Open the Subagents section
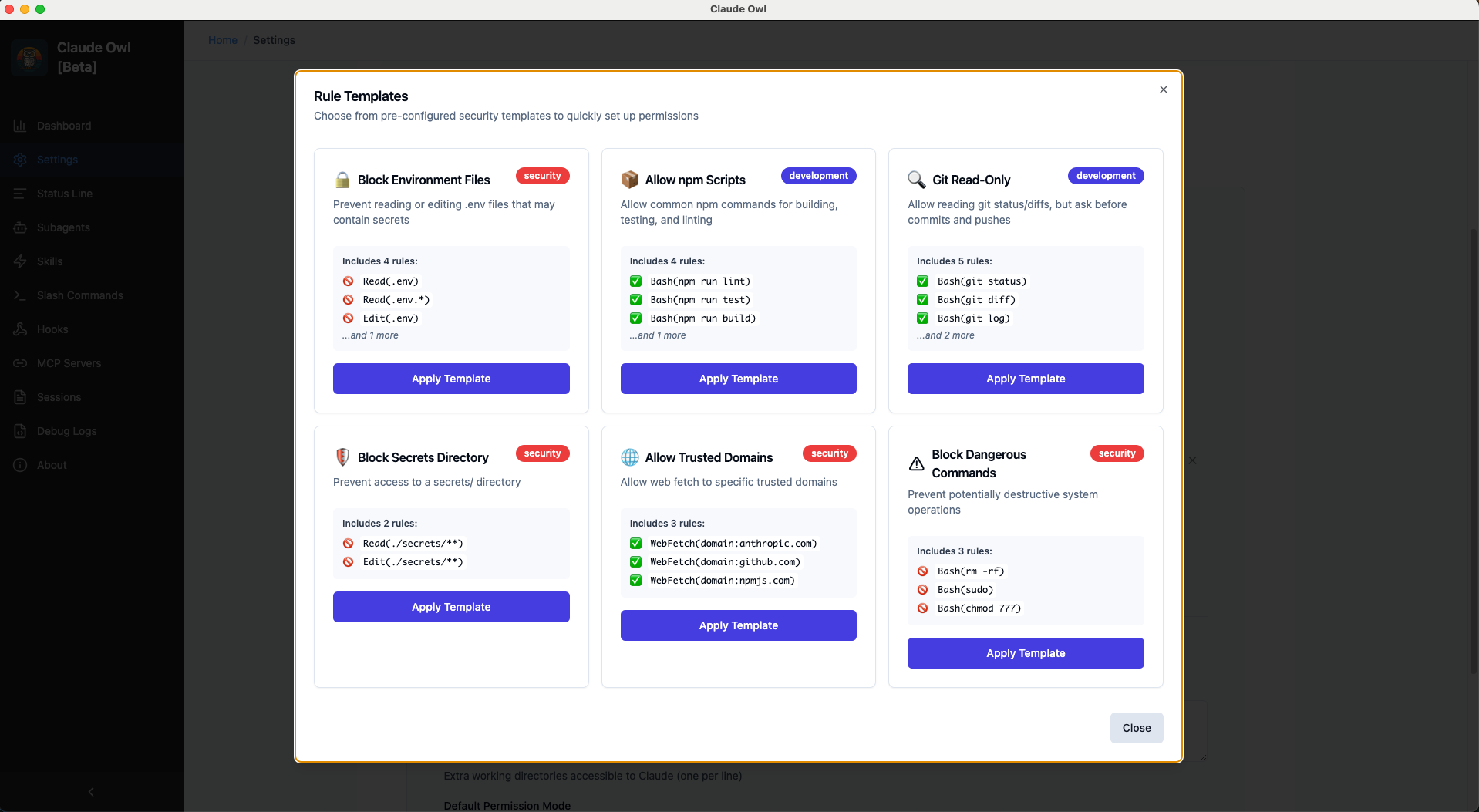The width and height of the screenshot is (1479, 812). tap(65, 227)
